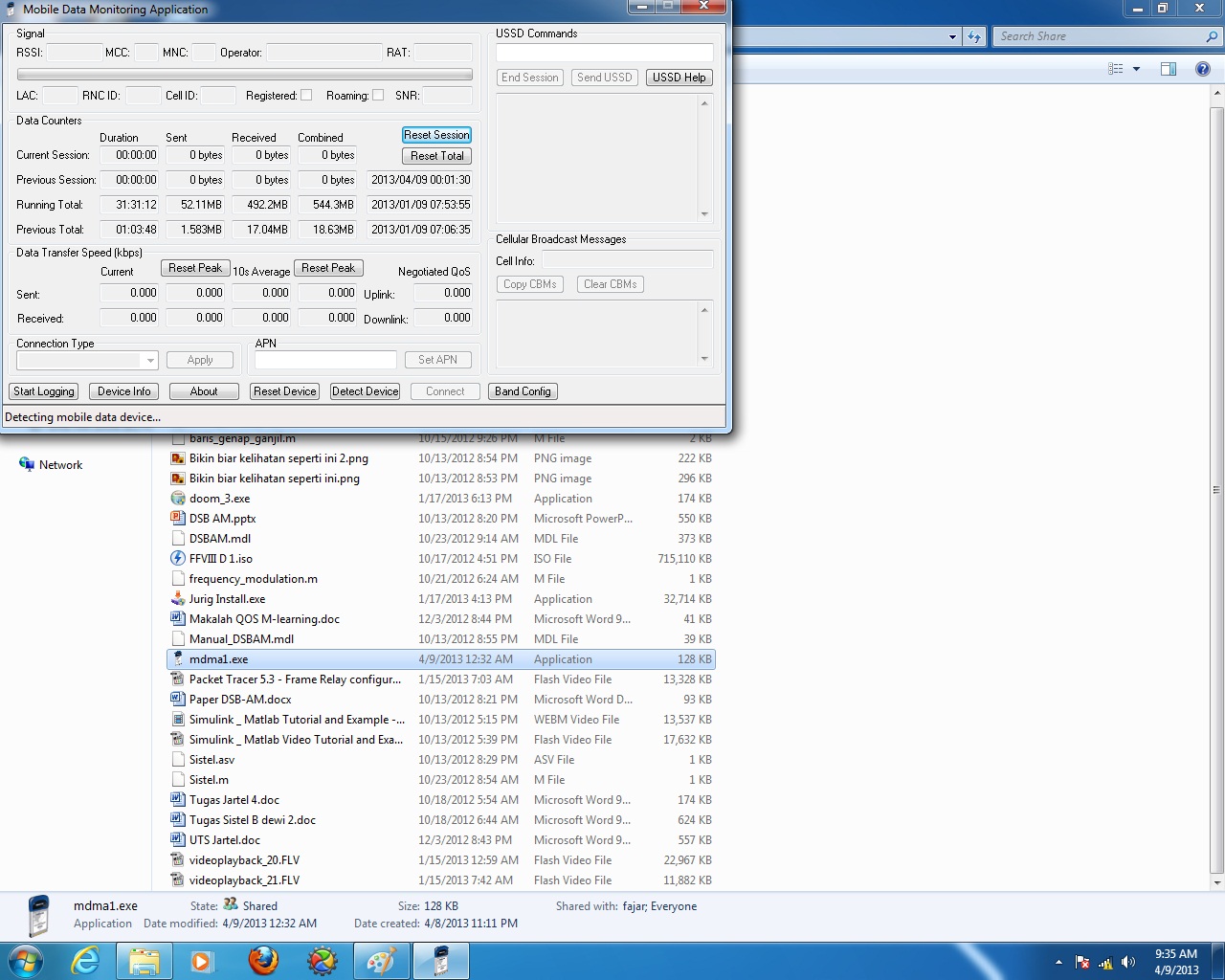Click inside the USSD command input field
This screenshot has width=1225, height=980.
(x=603, y=52)
